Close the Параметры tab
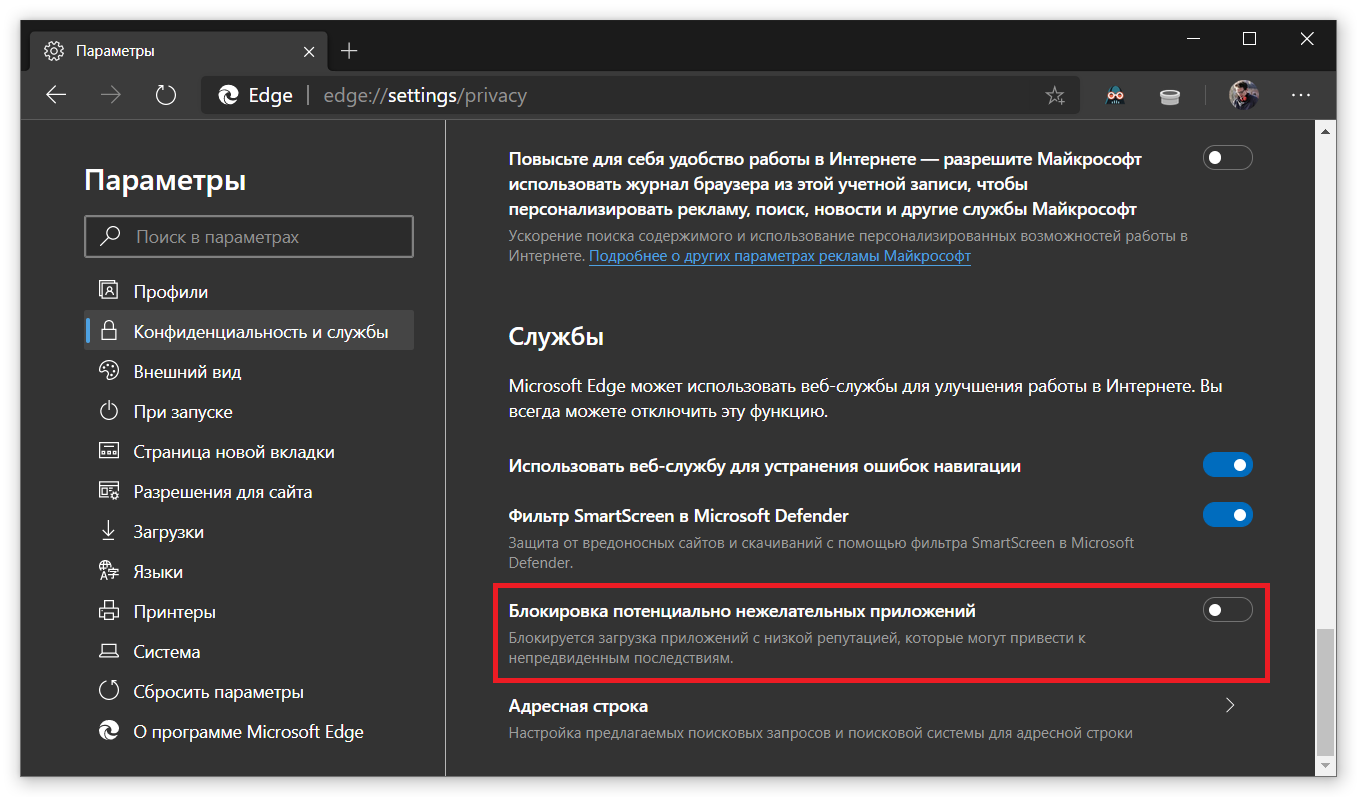Screen dimensions: 1357x797 point(309,50)
